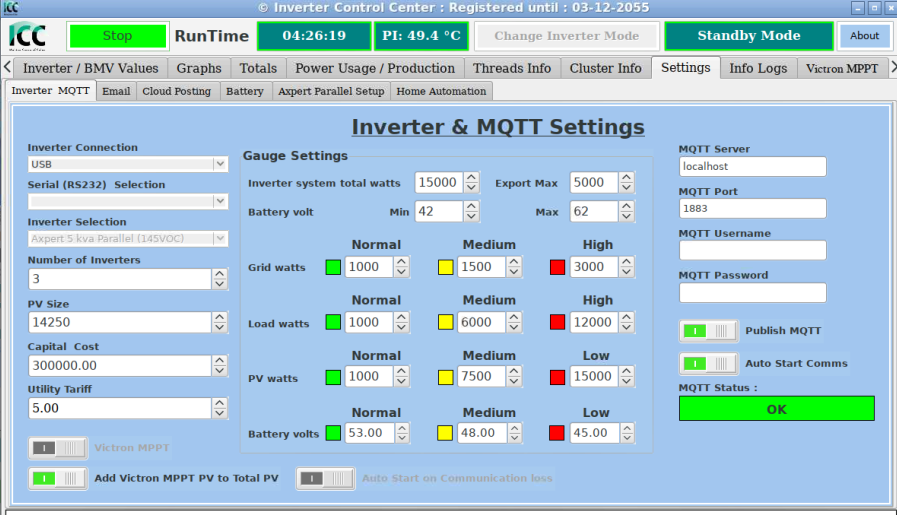Open the Inverter Connection dropdown
The width and height of the screenshot is (897, 515).
point(128,164)
